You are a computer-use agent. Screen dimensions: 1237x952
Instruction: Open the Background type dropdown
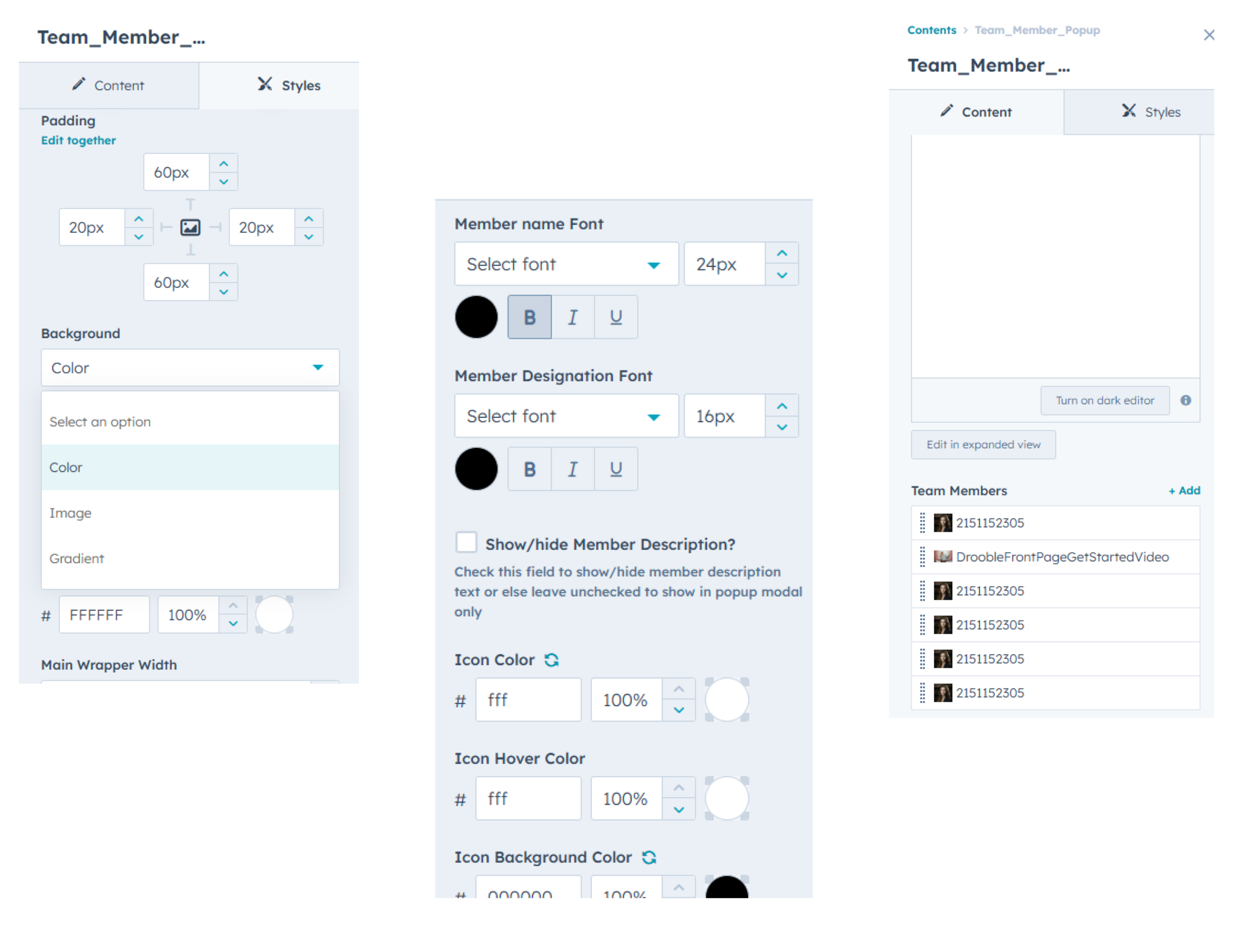coord(190,368)
